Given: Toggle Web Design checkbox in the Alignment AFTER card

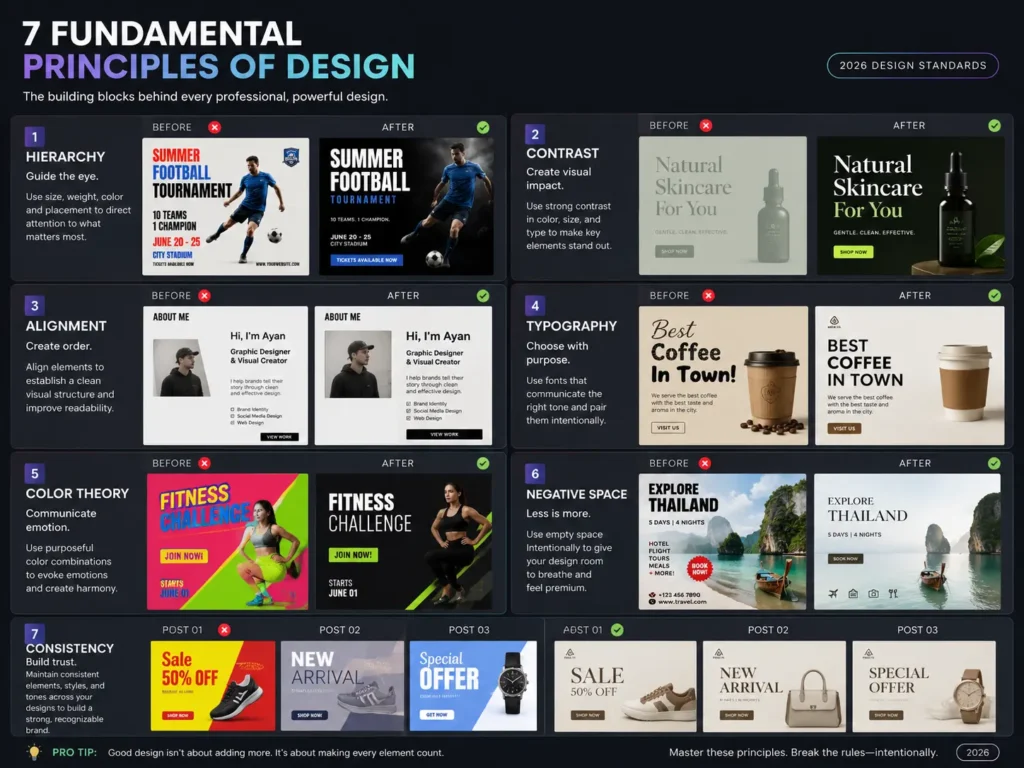Looking at the screenshot, I should click(x=409, y=418).
